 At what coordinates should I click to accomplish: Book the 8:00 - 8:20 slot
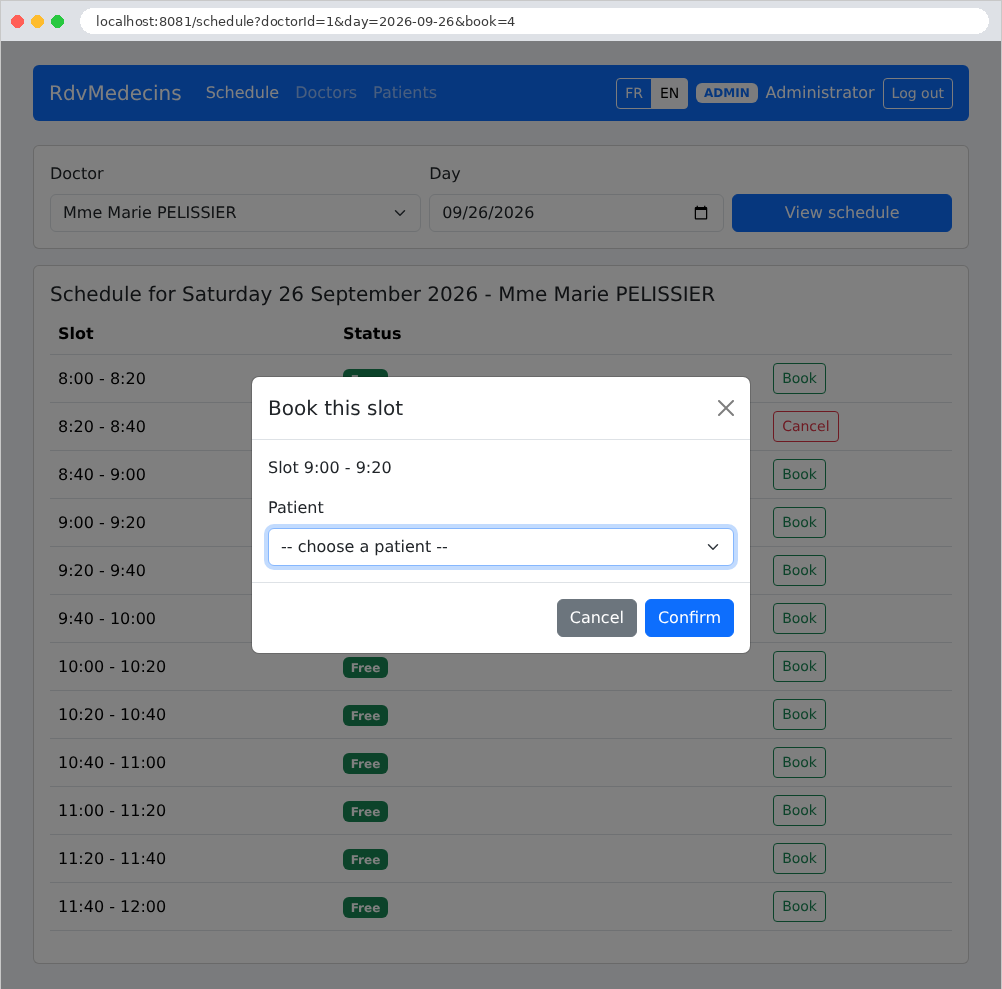point(799,378)
